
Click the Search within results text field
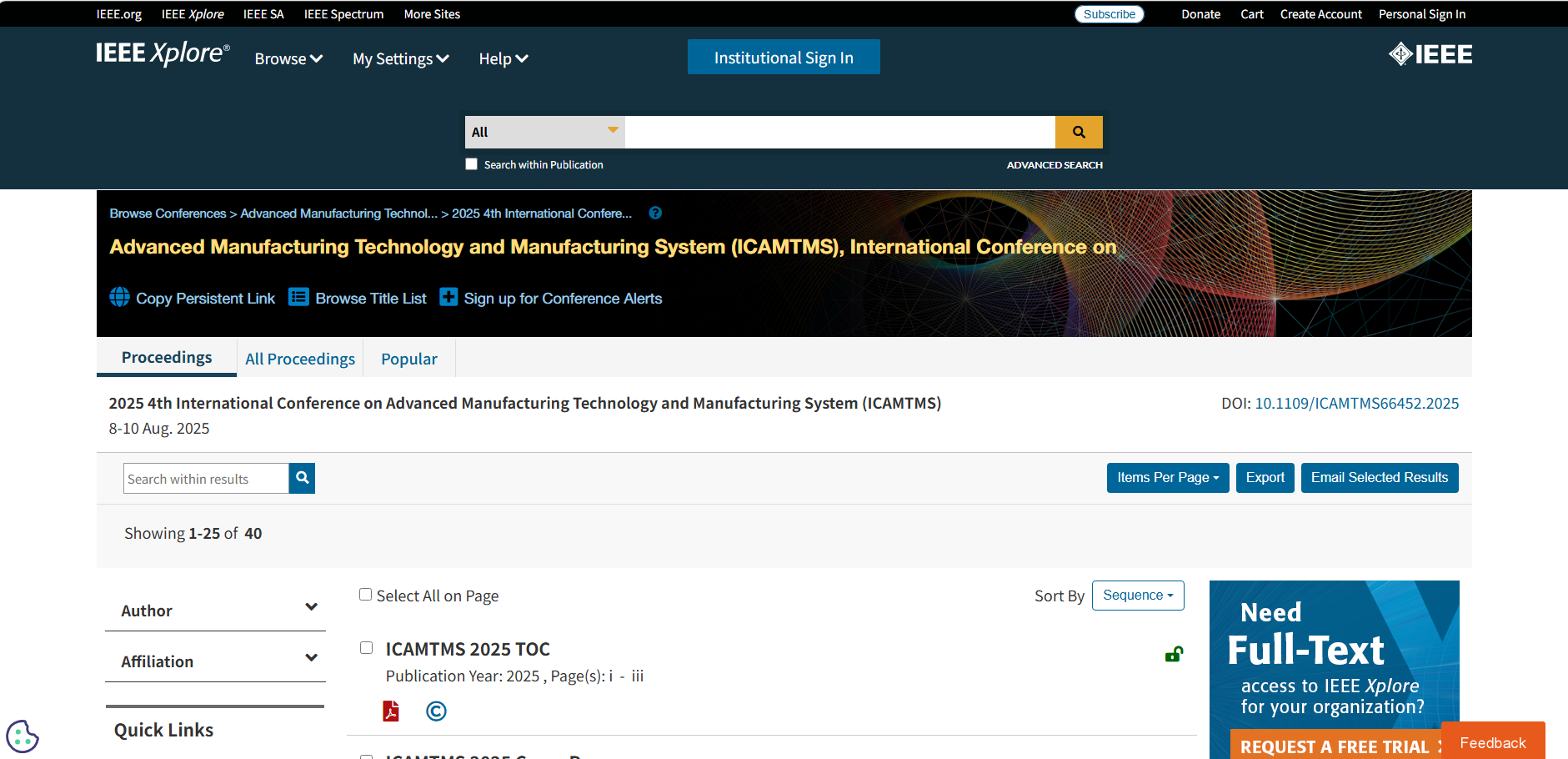point(206,479)
